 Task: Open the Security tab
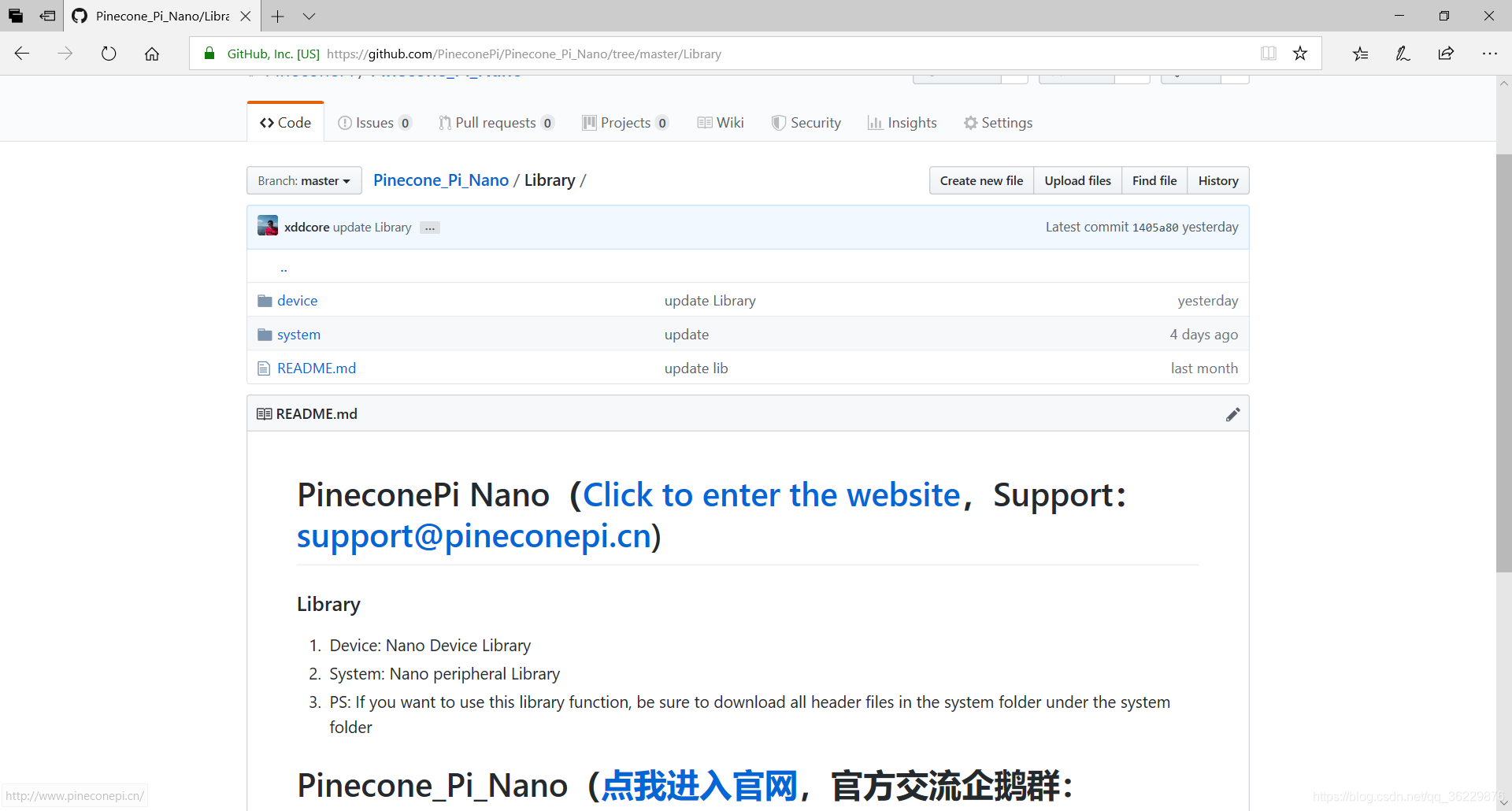coord(806,123)
